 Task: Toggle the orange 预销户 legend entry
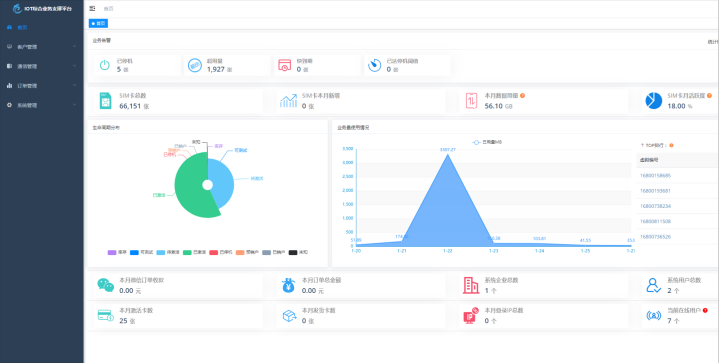248,252
